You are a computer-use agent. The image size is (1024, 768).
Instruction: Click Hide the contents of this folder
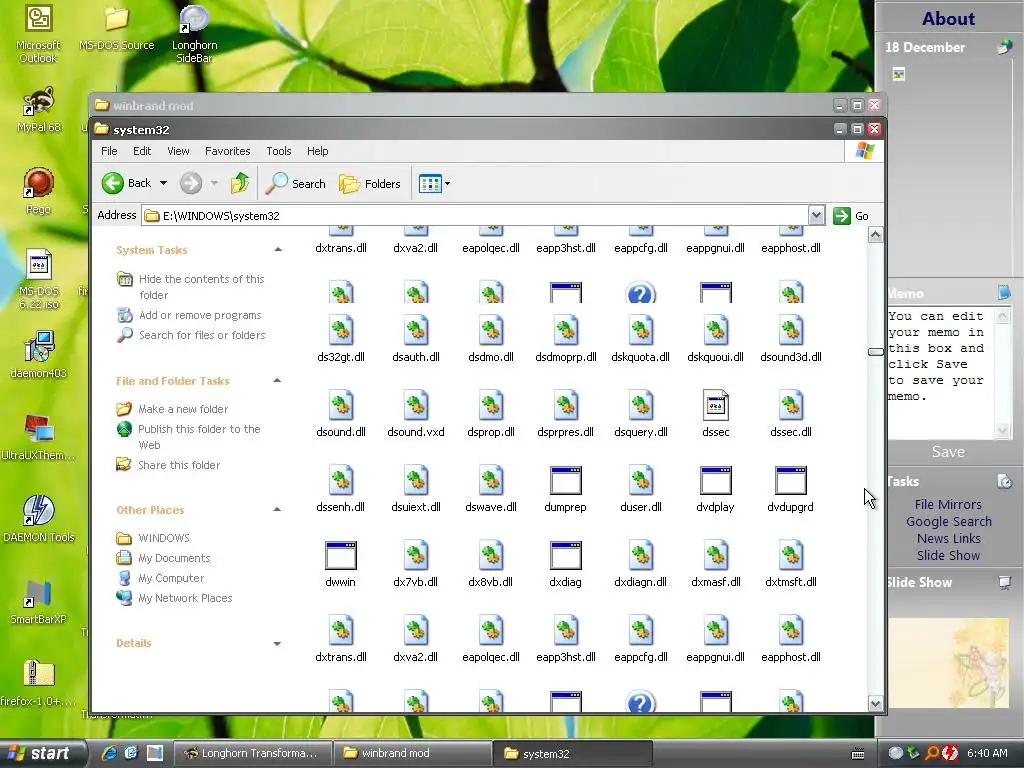point(200,287)
